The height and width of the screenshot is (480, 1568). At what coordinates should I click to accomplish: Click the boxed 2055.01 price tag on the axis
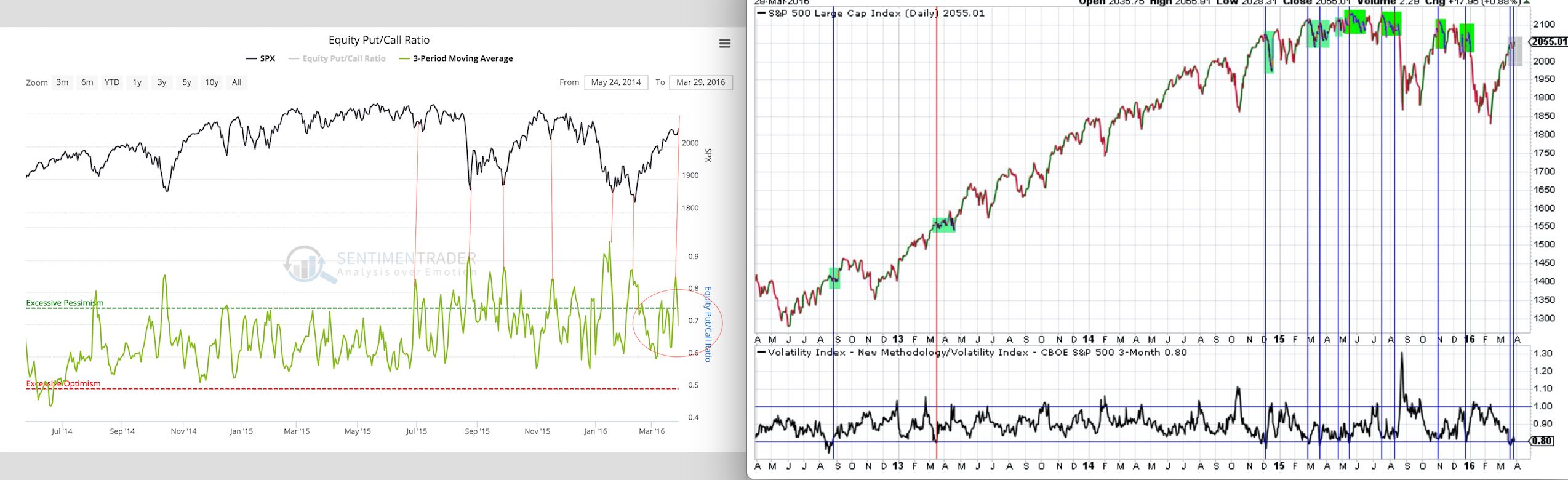(1550, 42)
